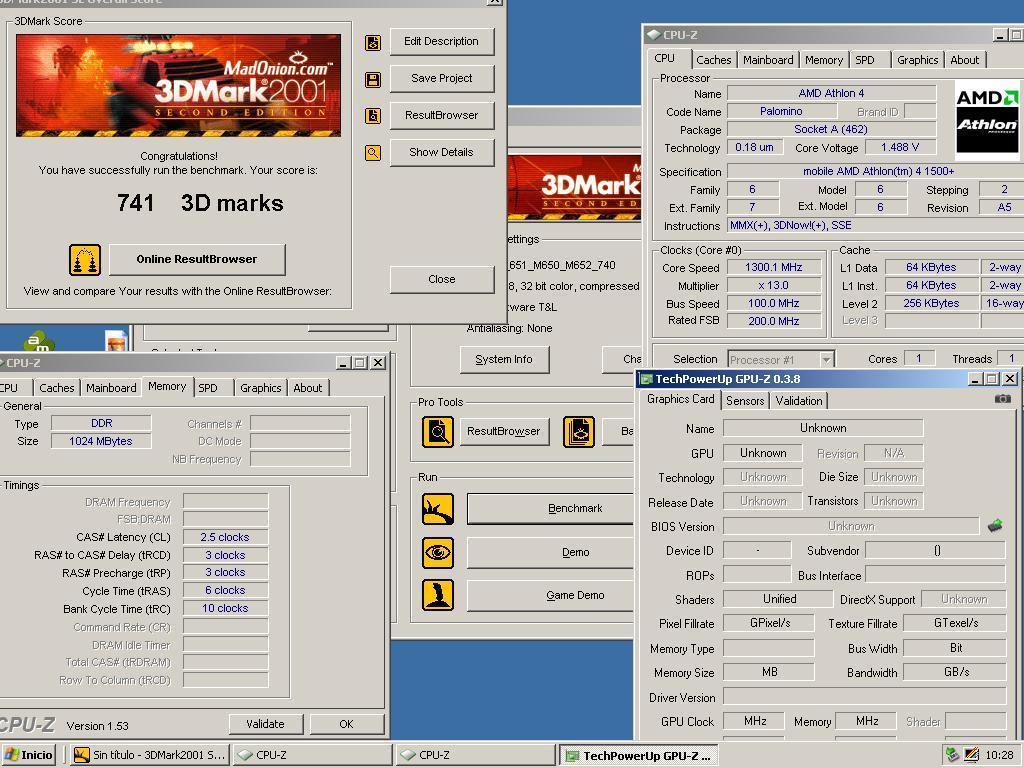Click the Inicio start button
Image resolution: width=1024 pixels, height=768 pixels.
point(29,755)
